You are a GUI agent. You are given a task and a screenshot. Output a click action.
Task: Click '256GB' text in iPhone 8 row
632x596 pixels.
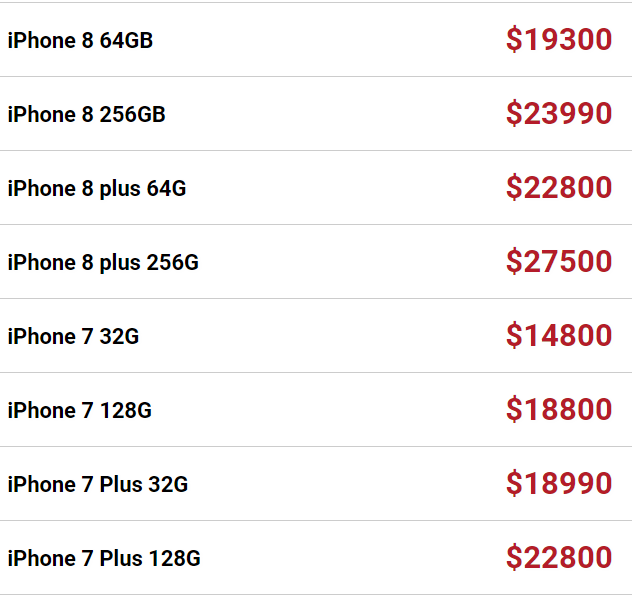point(133,114)
